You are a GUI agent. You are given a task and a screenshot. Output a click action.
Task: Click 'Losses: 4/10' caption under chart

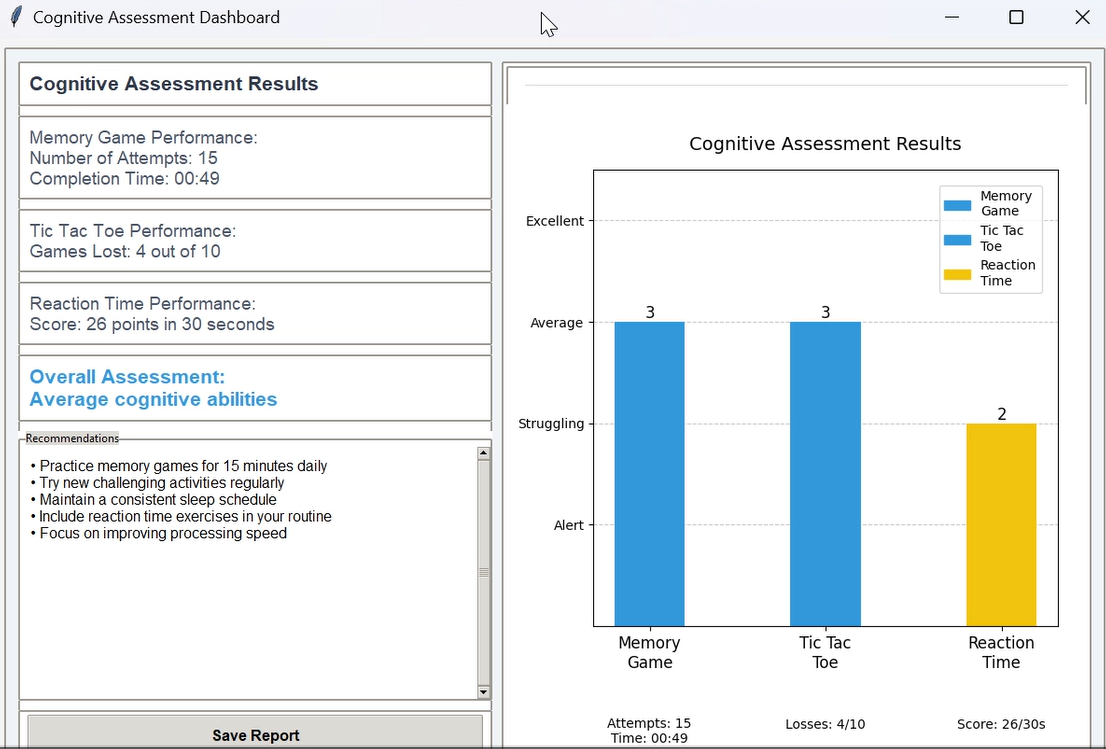tap(825, 724)
